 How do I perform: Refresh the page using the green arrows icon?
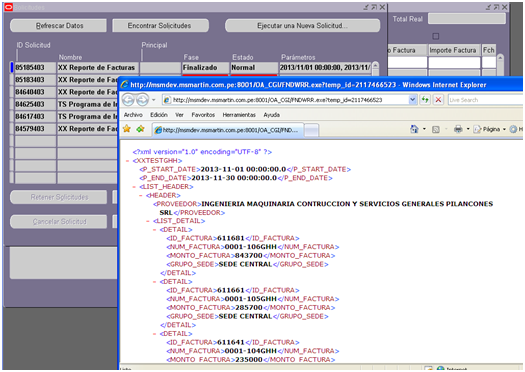425,99
